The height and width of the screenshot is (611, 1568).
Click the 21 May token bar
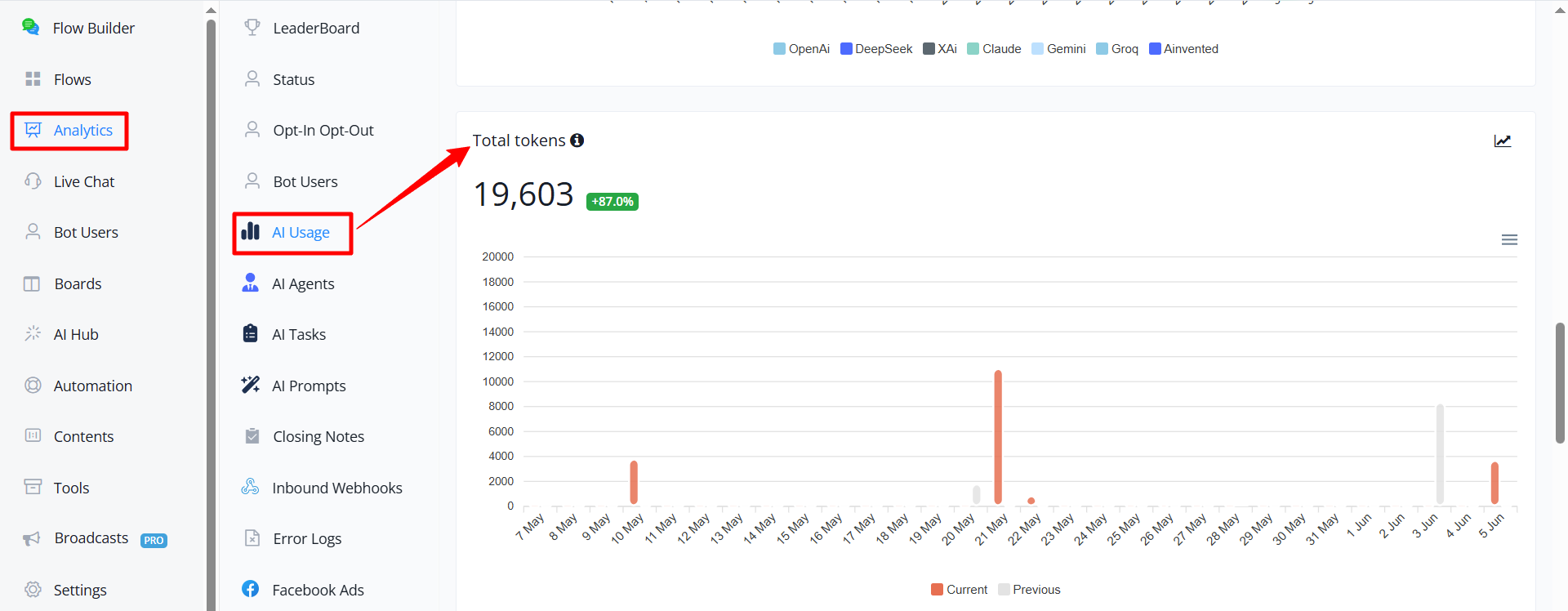point(998,437)
